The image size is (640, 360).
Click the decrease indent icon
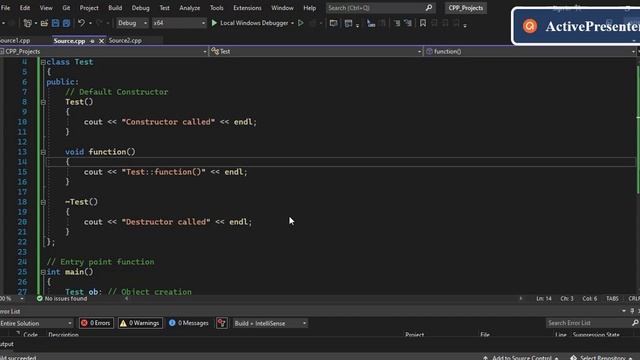[397, 23]
